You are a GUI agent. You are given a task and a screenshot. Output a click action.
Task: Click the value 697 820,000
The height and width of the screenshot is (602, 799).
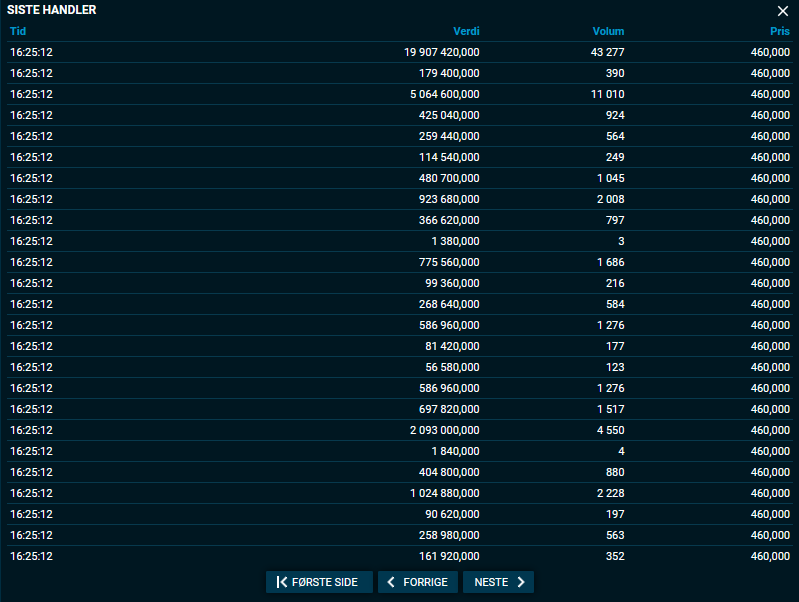click(x=449, y=409)
